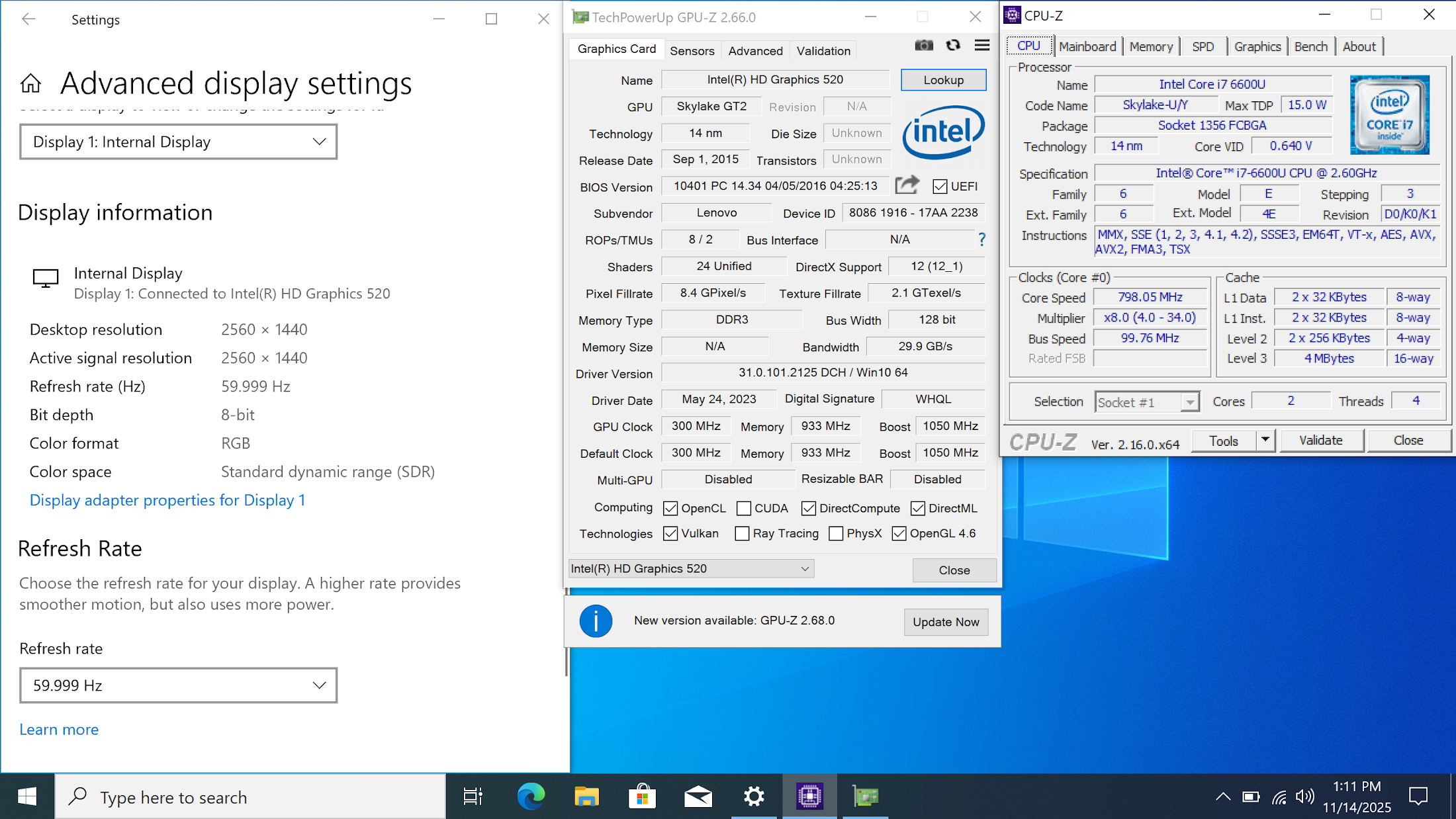Expand the 59.999 Hz refresh rate dropdown

[178, 685]
